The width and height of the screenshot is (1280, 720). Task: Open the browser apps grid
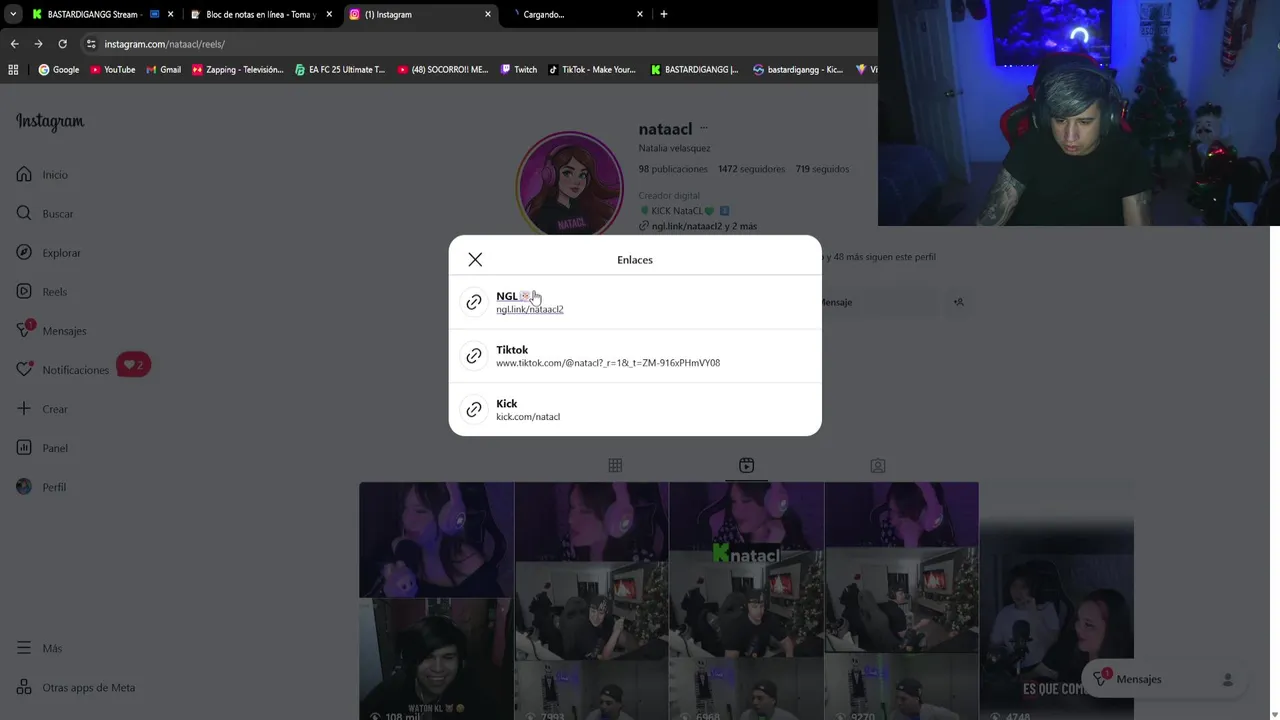[x=13, y=70]
